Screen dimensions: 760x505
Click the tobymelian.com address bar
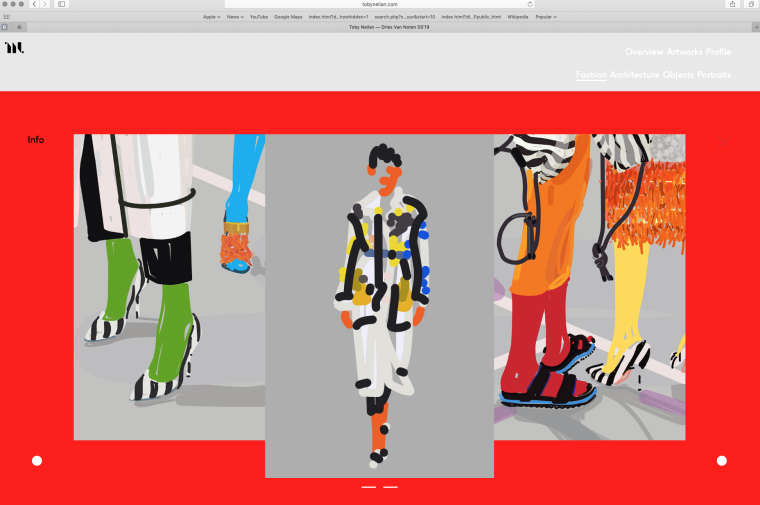point(379,4)
